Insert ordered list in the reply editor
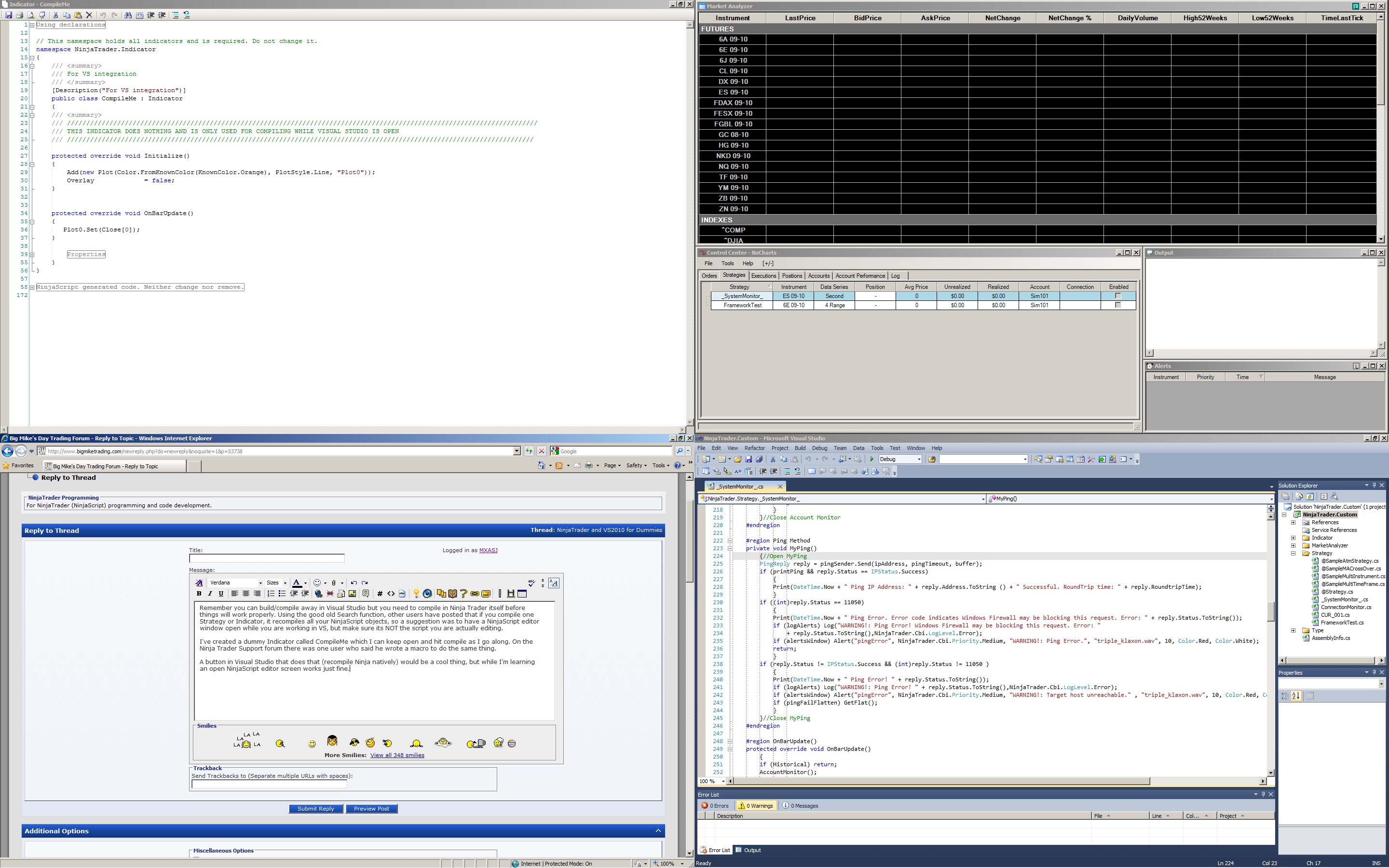1389x868 pixels. tap(271, 594)
